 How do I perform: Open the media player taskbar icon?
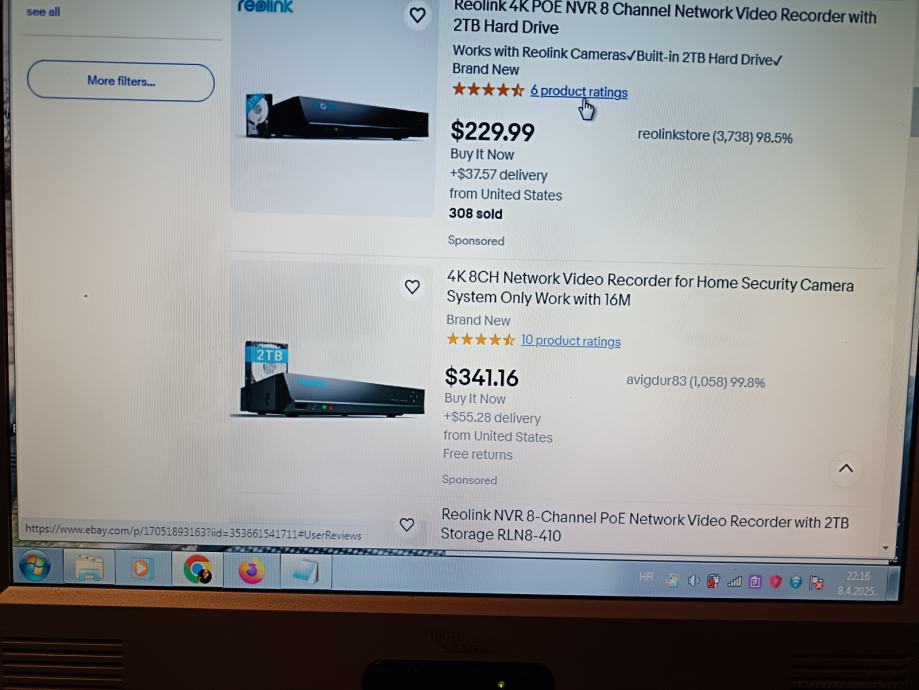141,569
